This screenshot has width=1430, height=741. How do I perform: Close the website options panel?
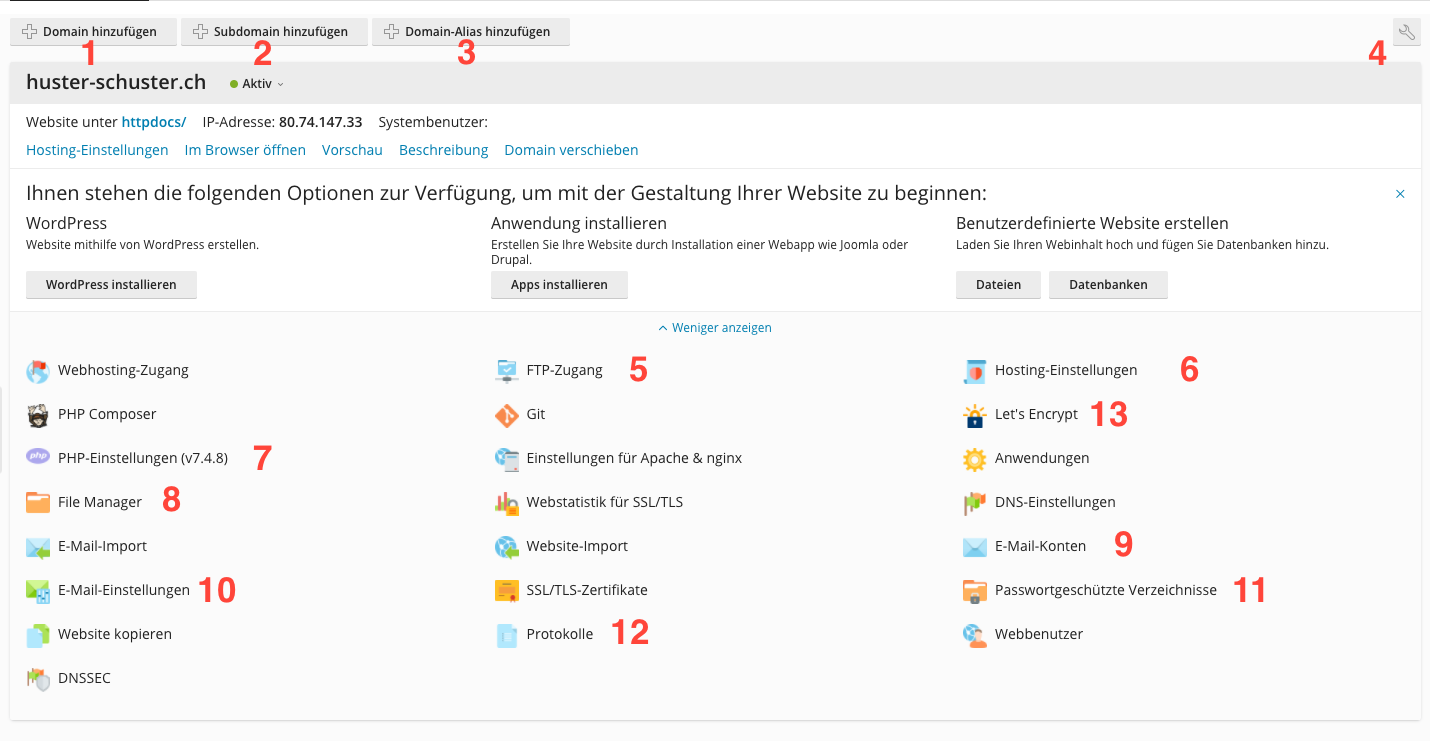pyautogui.click(x=1400, y=194)
